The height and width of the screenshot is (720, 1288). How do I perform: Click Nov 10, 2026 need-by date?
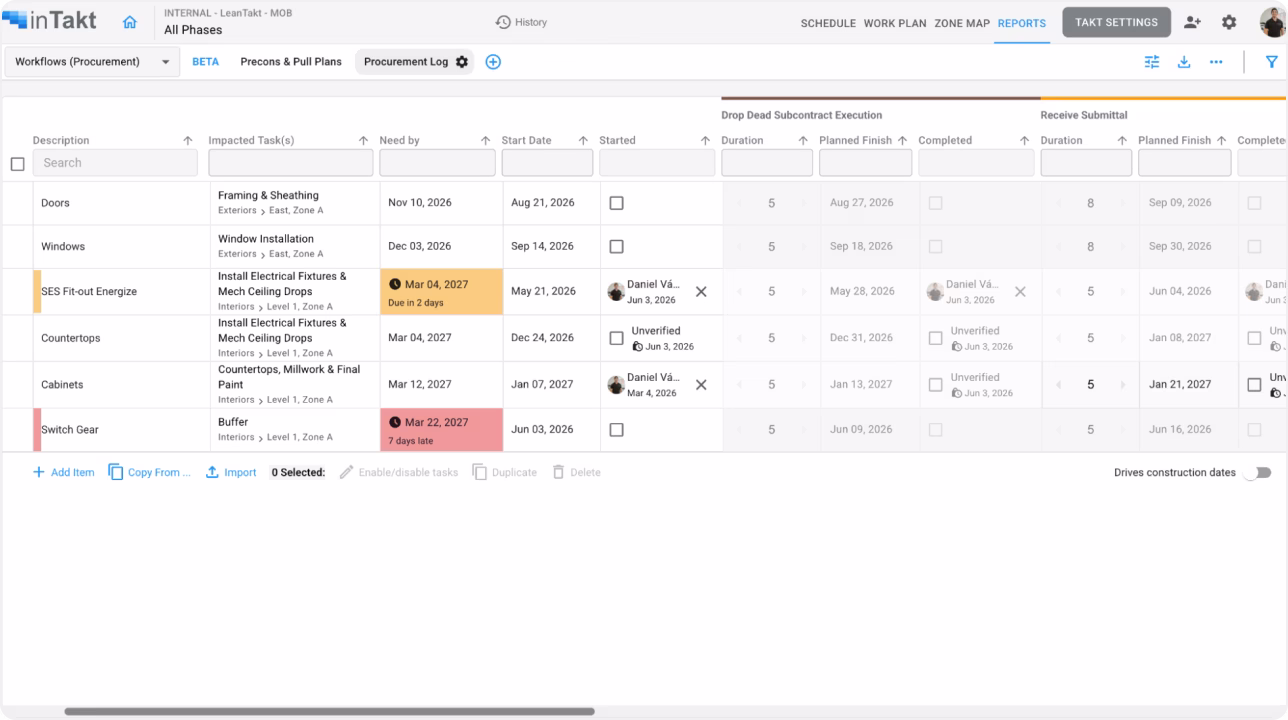tap(420, 203)
